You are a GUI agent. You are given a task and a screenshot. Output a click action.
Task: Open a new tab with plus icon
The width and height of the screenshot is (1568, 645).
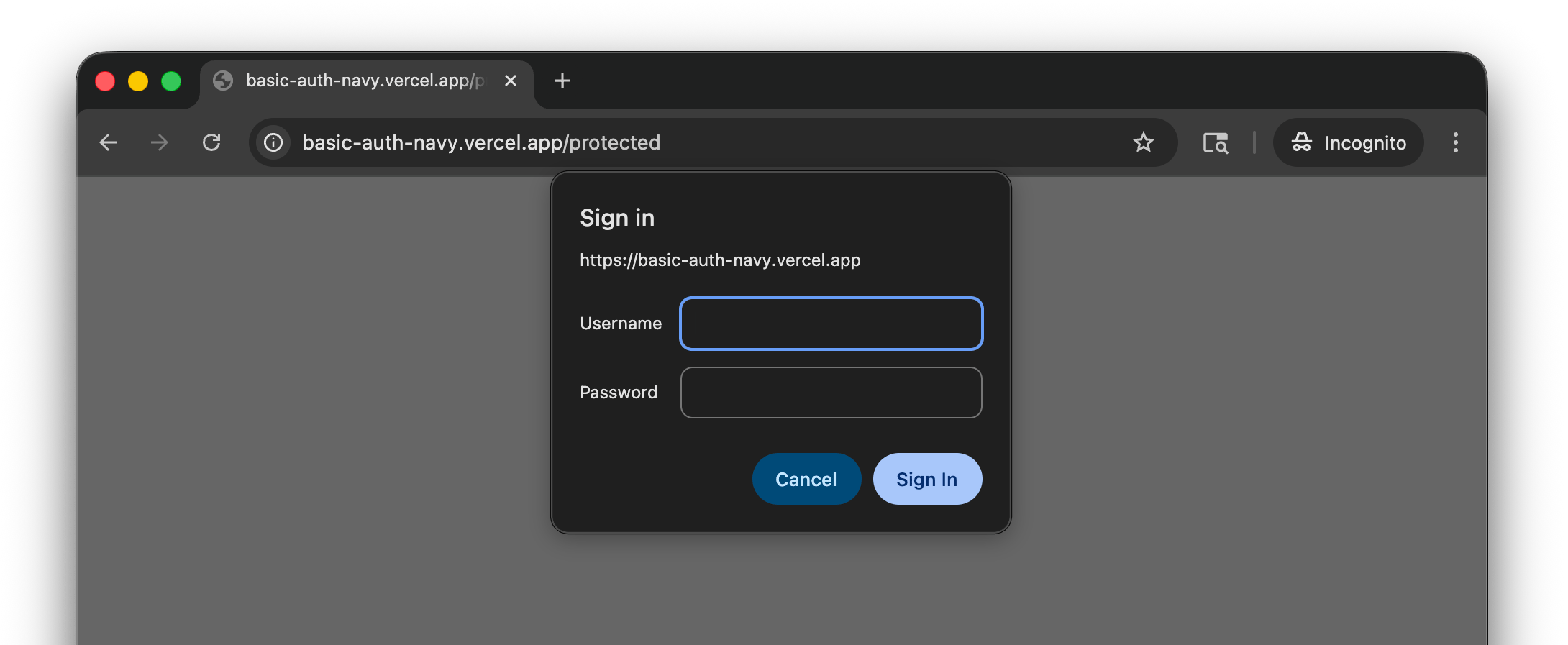point(562,81)
